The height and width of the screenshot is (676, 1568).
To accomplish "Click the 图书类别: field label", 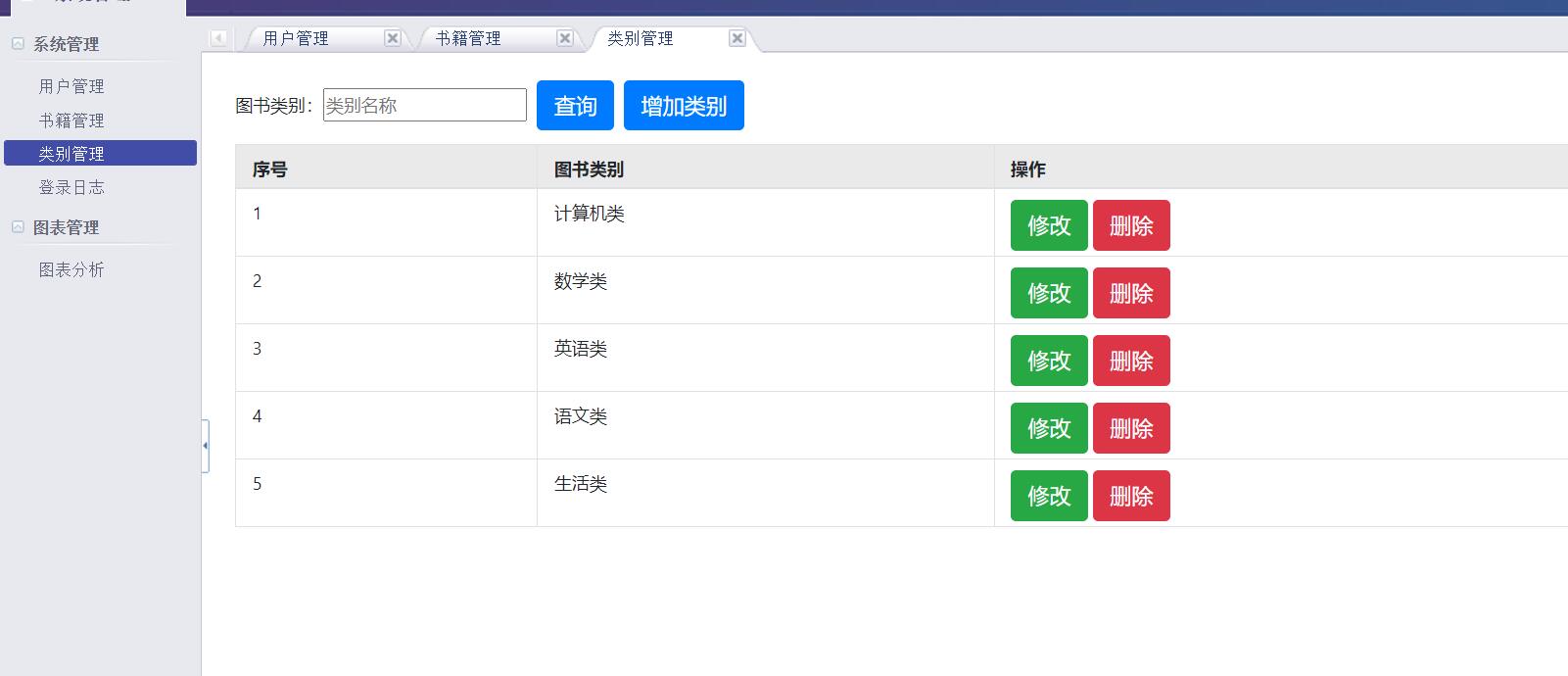I will coord(274,106).
